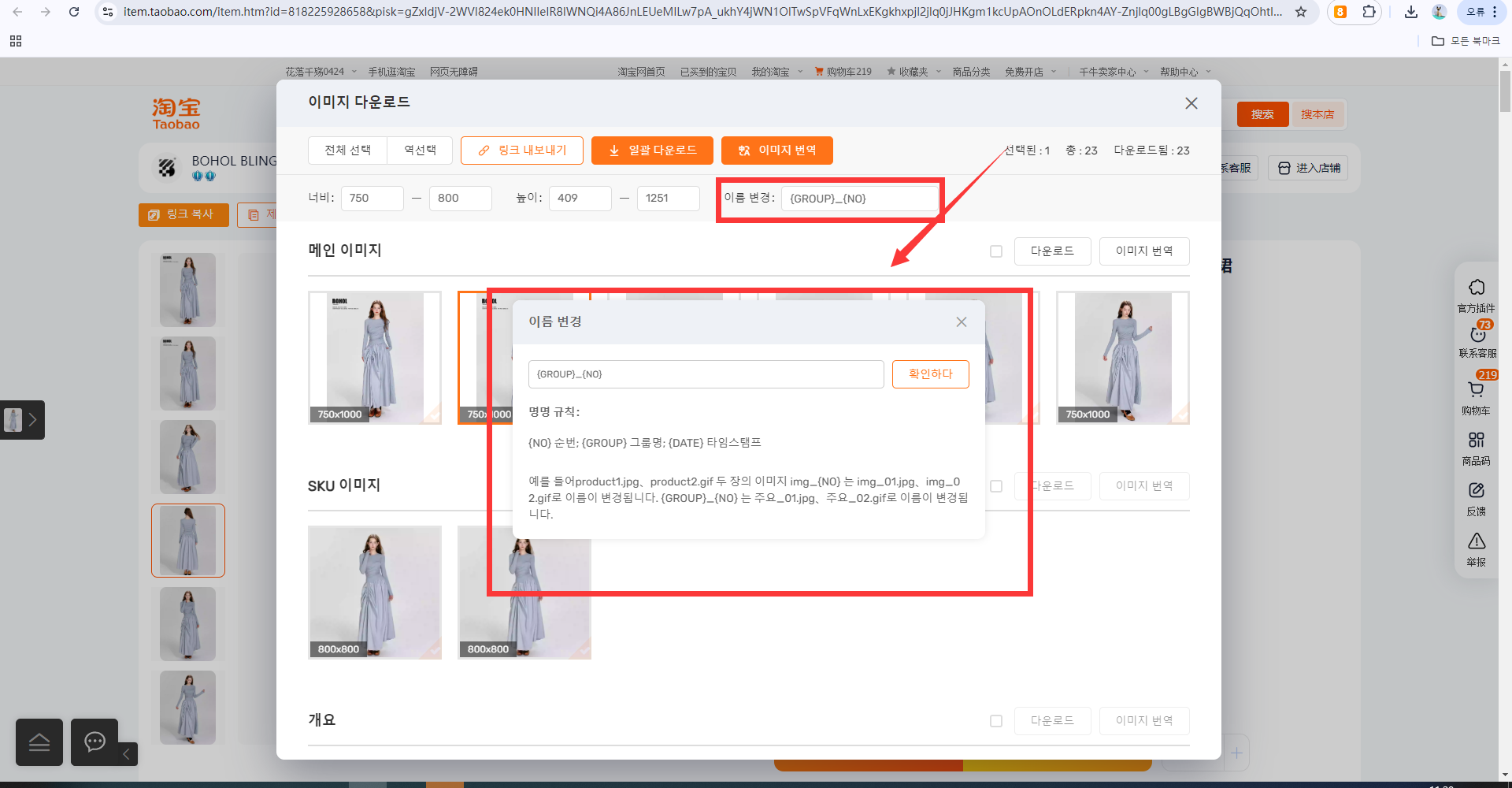Select highlighted fourth gallery thumbnail
1512x788 pixels.
pyautogui.click(x=187, y=541)
